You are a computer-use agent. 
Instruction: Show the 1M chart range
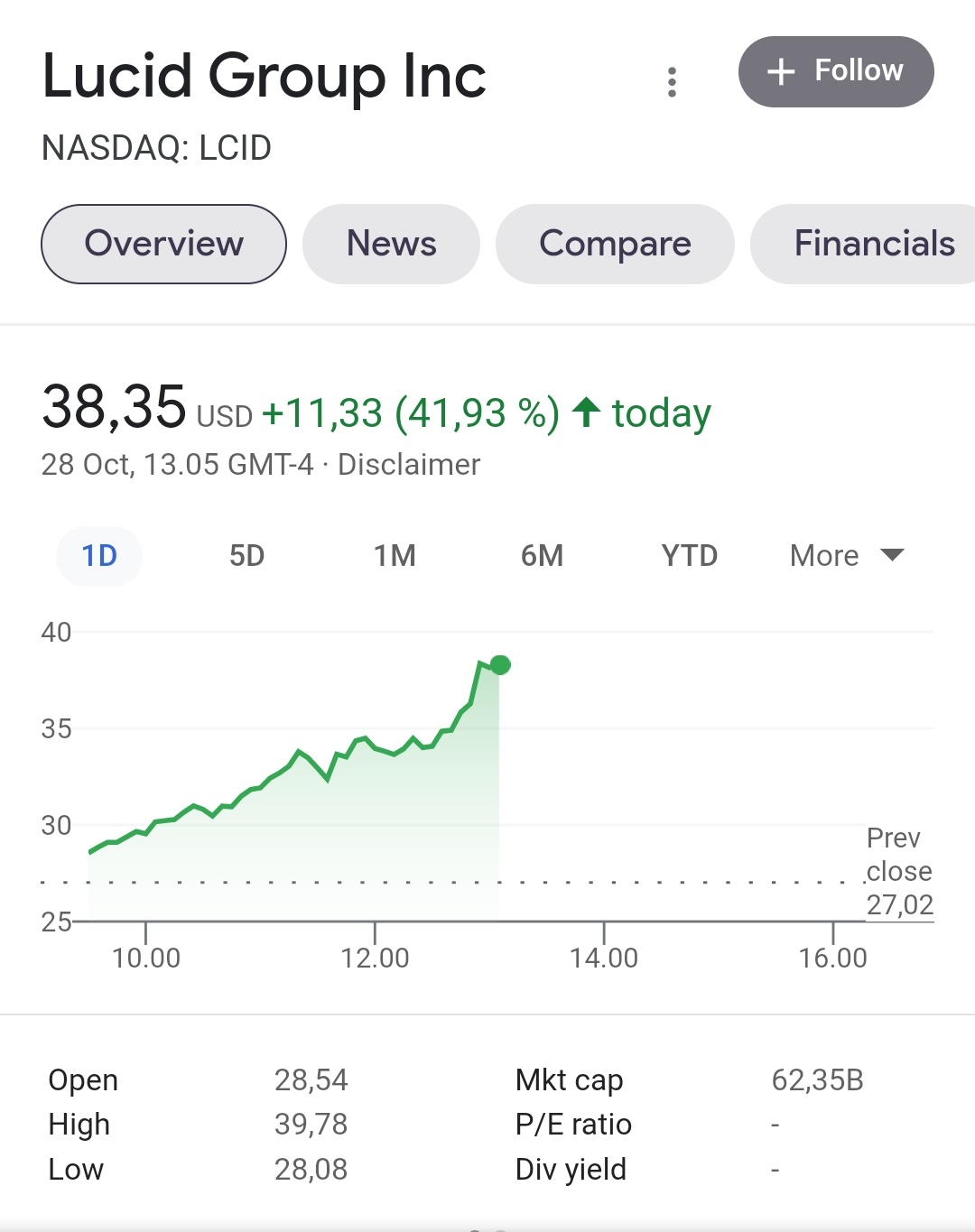coord(395,556)
